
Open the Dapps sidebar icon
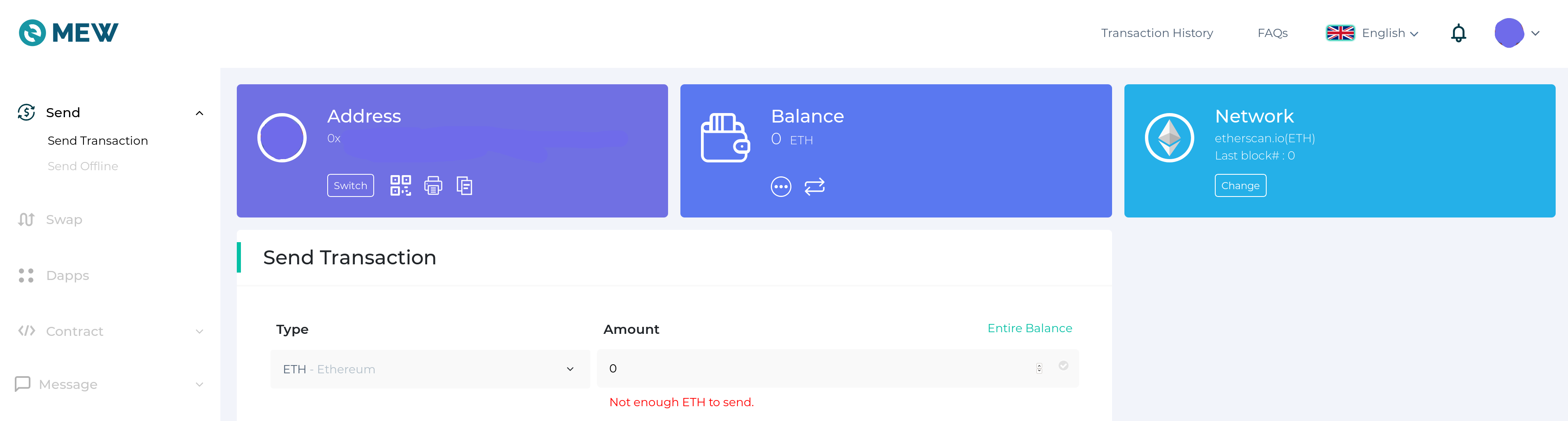[x=26, y=275]
